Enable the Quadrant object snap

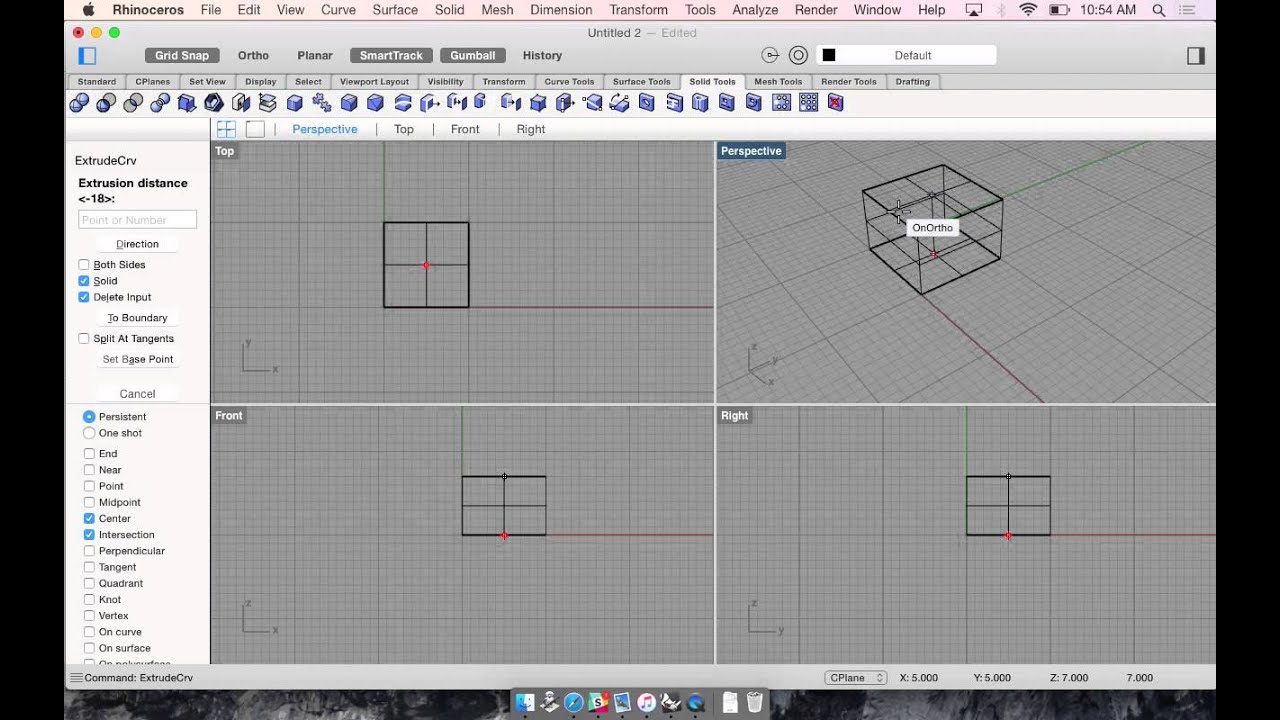click(x=89, y=584)
